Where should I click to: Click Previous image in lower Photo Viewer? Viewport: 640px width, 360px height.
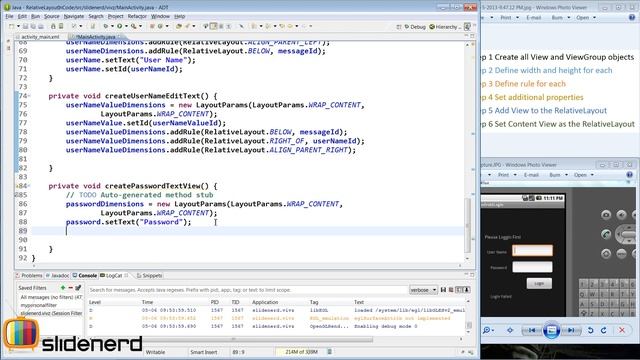point(532,330)
